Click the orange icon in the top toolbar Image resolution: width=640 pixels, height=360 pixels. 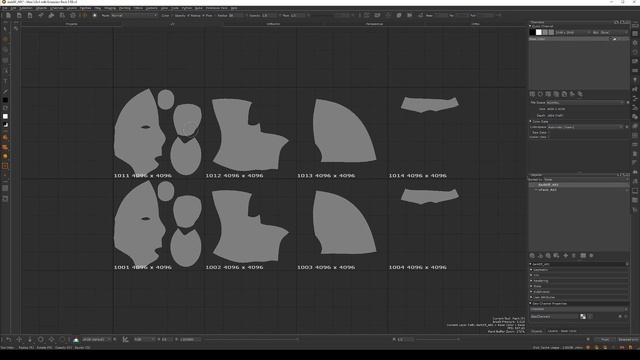(83, 15)
